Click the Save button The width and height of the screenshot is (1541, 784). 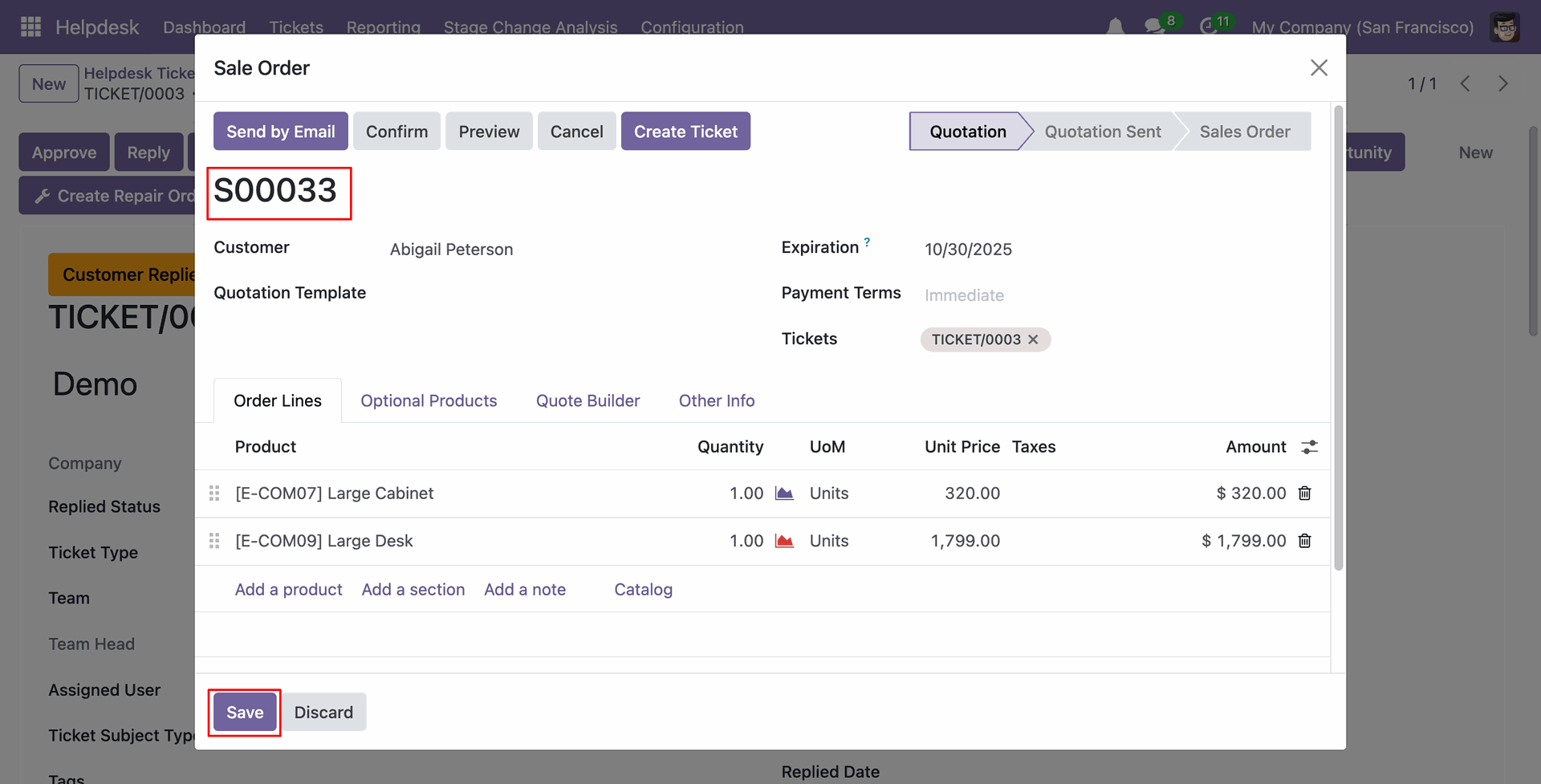coord(245,713)
